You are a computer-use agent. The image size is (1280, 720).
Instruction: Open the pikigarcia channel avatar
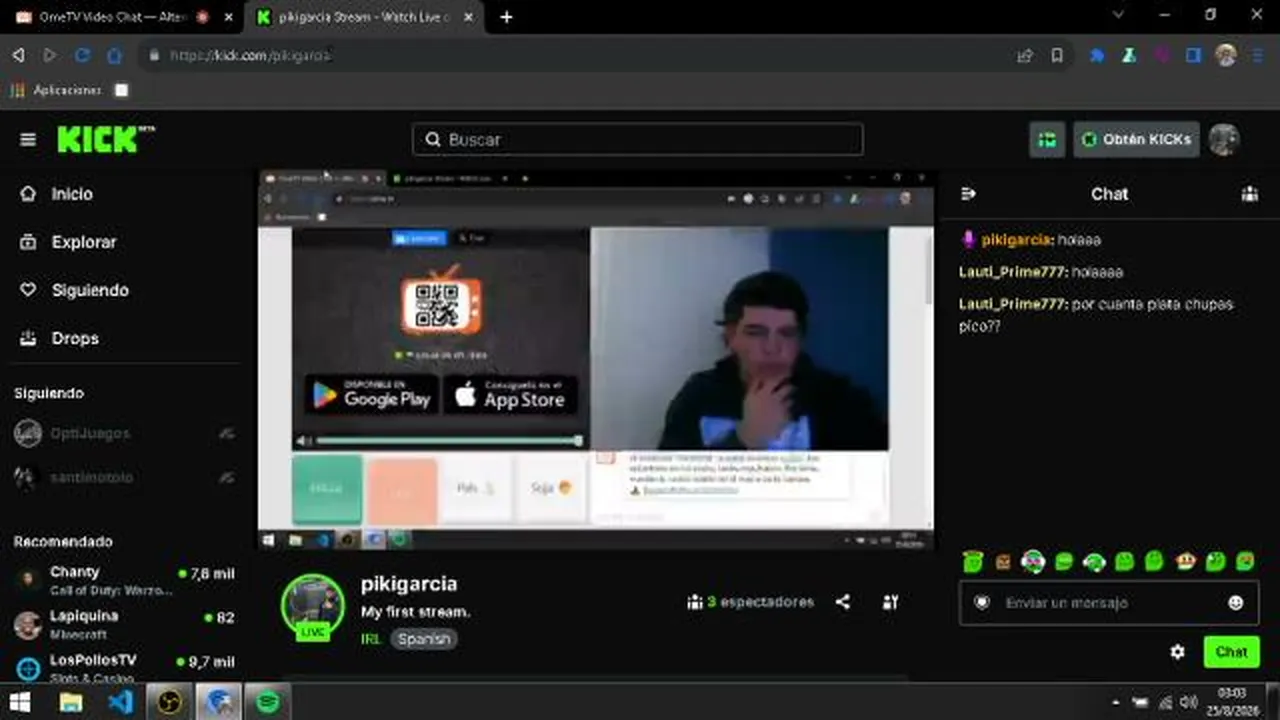[x=313, y=605]
